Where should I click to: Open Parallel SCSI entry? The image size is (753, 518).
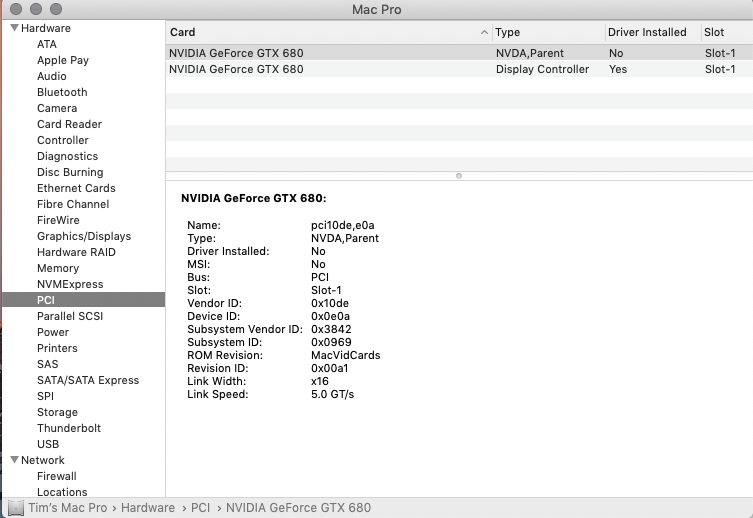tap(70, 316)
